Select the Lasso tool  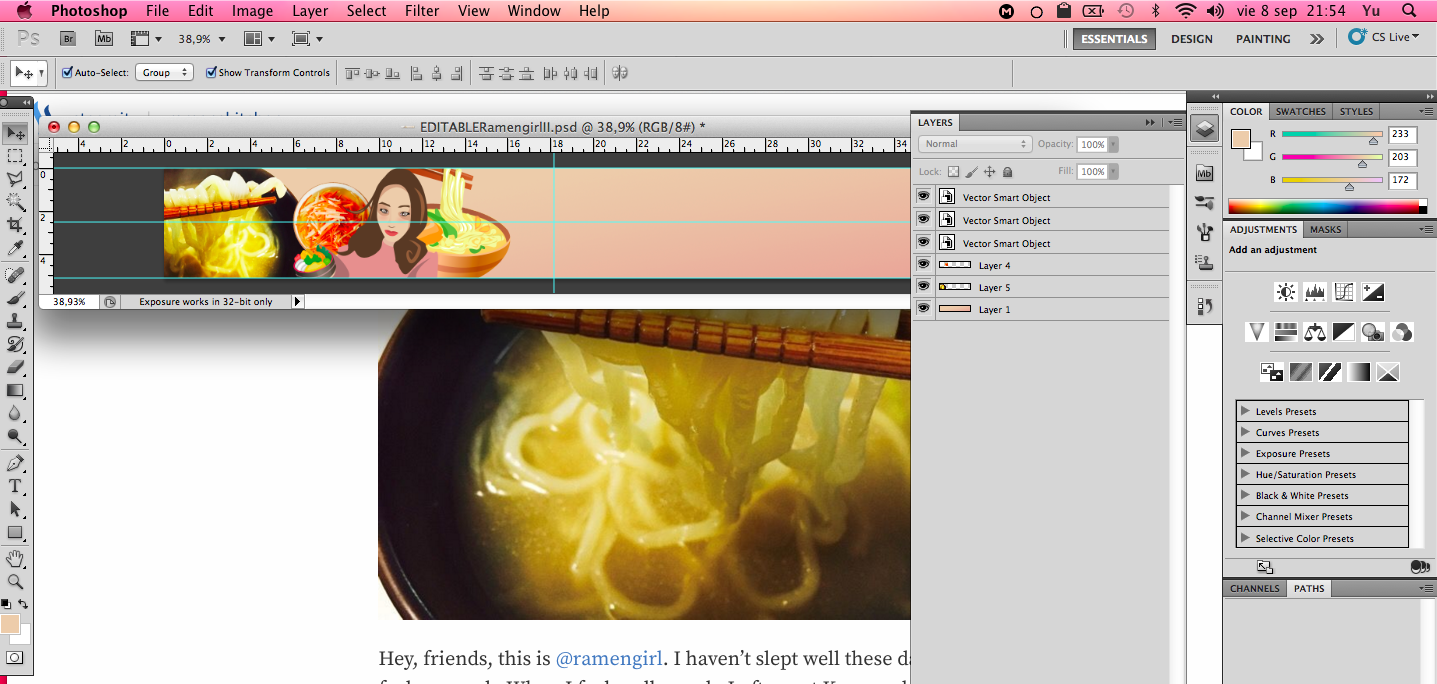(15, 179)
